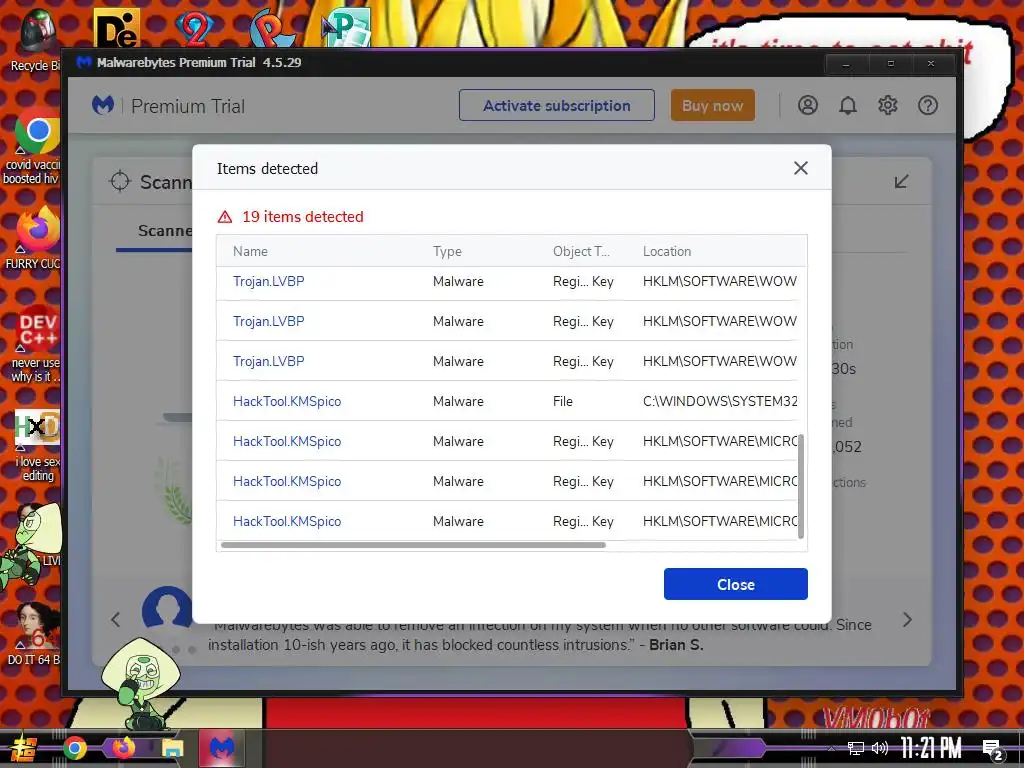1024x768 pixels.
Task: Open the network tray icon
Action: (856, 748)
